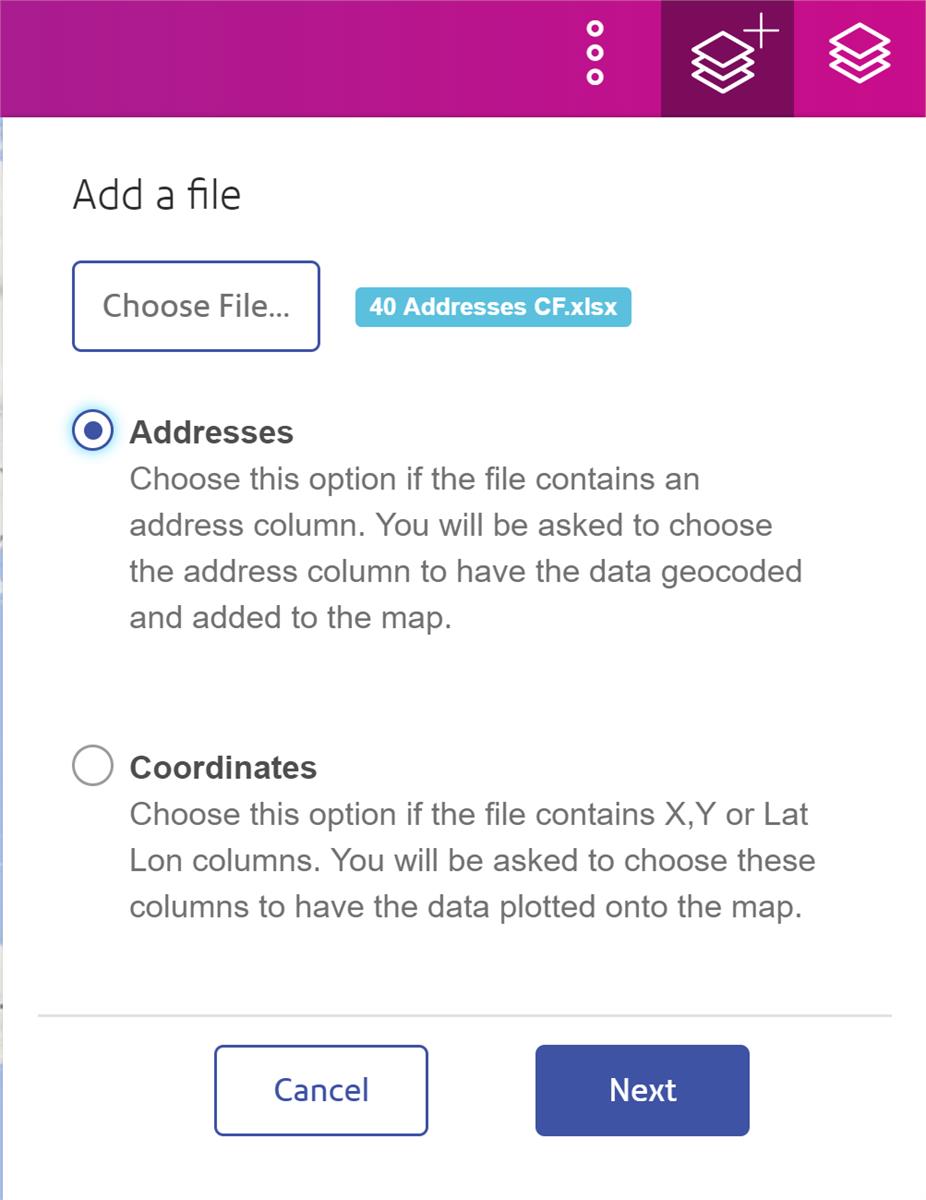The width and height of the screenshot is (926, 1200).
Task: Click the bold Addresses option label
Action: pyautogui.click(x=212, y=432)
